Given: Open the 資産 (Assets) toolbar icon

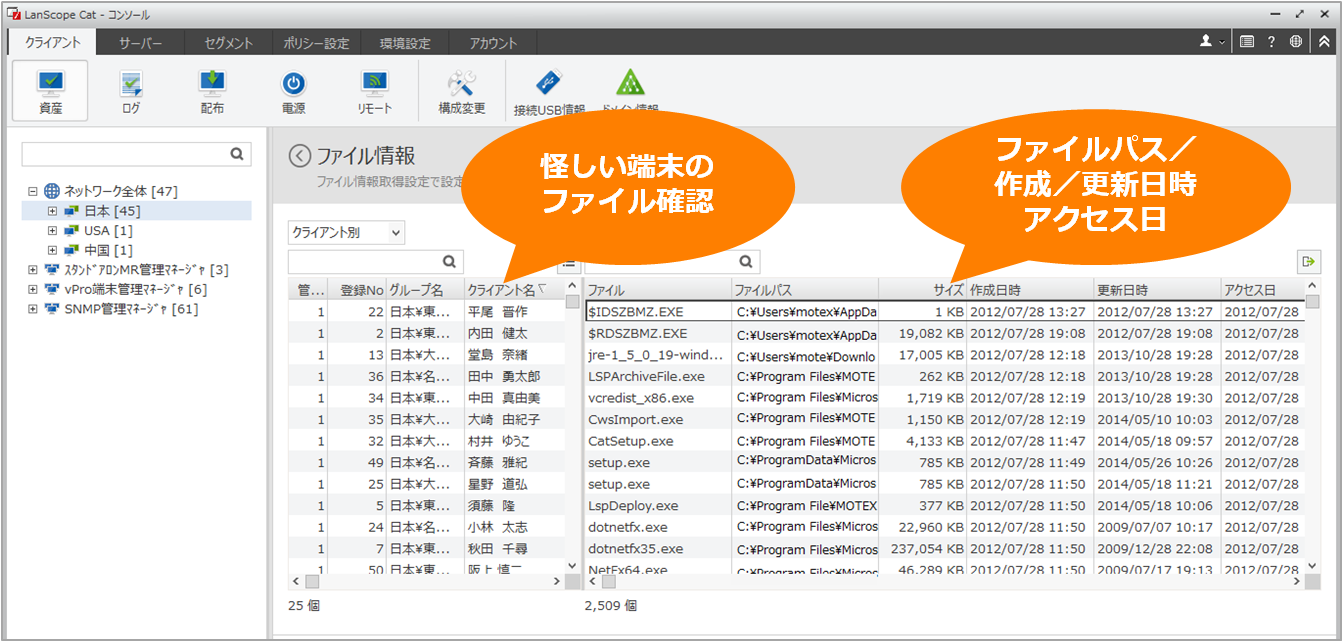Looking at the screenshot, I should coord(50,91).
